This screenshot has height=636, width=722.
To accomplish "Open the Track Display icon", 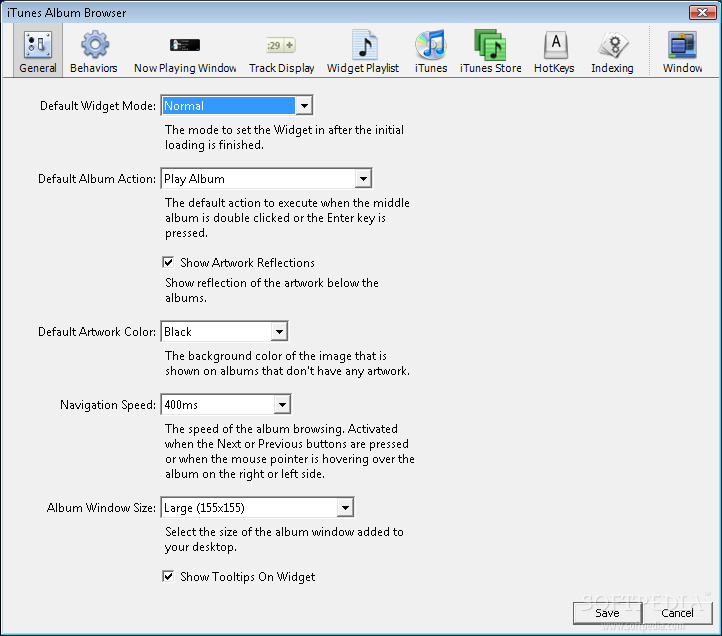I will point(281,45).
